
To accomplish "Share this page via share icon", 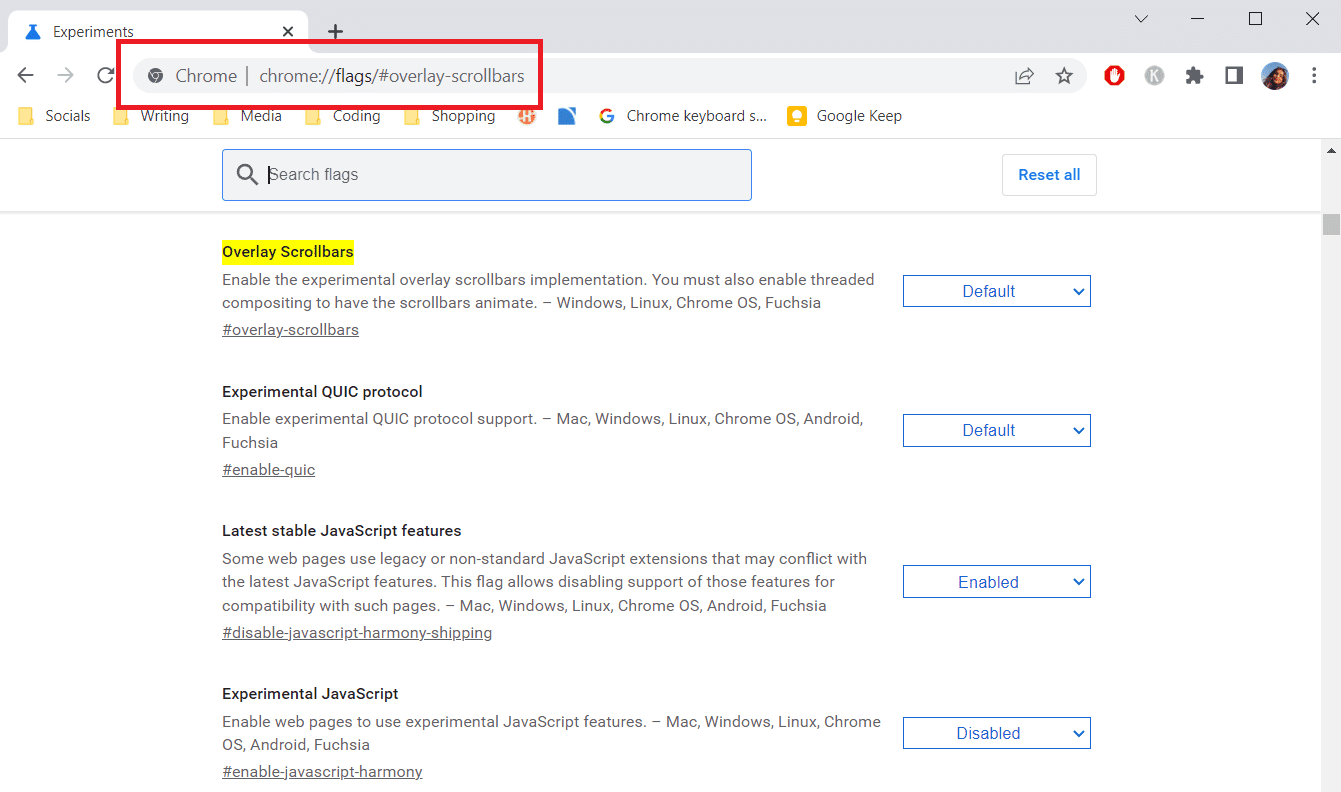I will point(1024,76).
